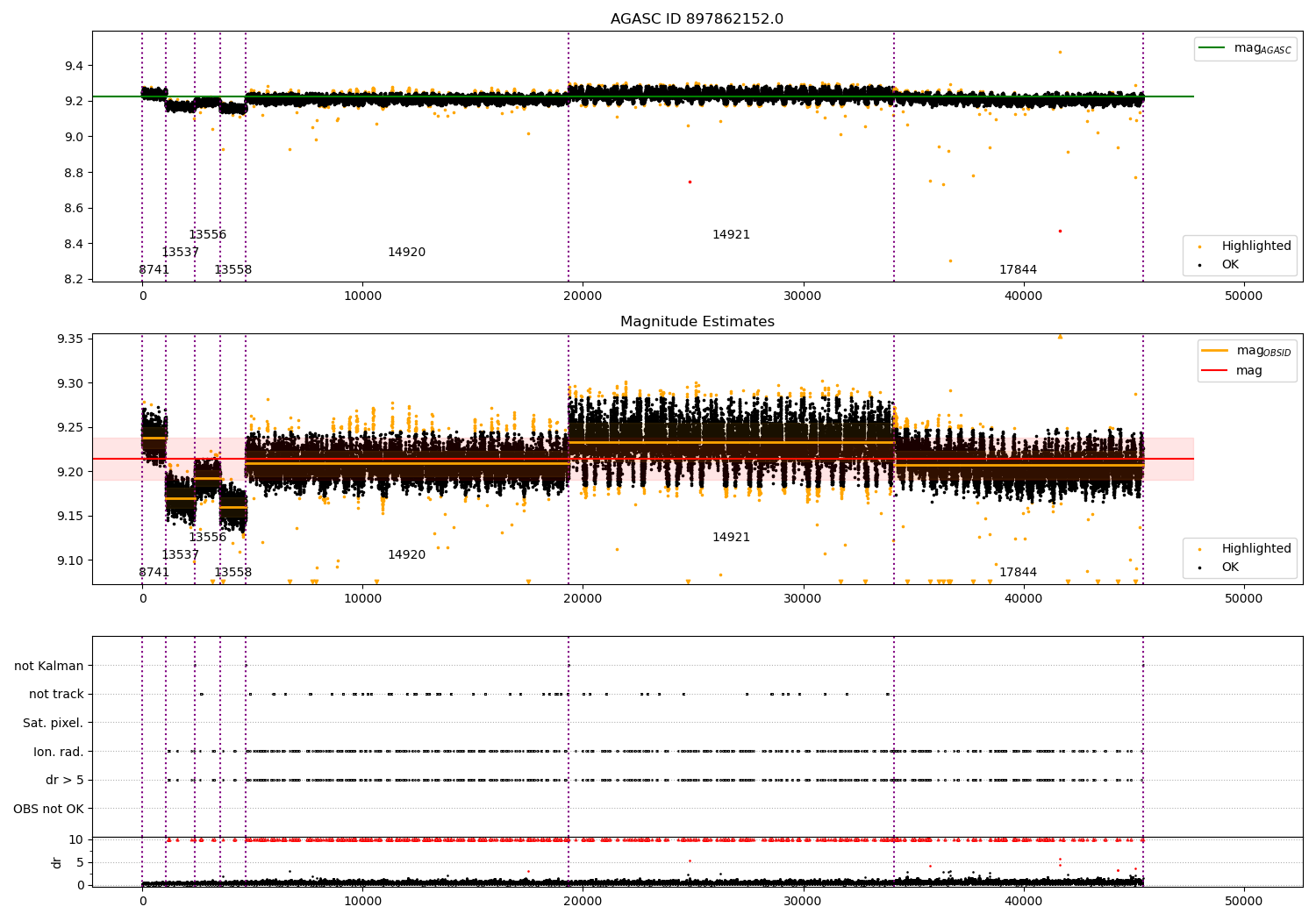1316x921 pixels.
Task: Click the "8.6" y-axis tick label
Action: pyautogui.click(x=74, y=208)
